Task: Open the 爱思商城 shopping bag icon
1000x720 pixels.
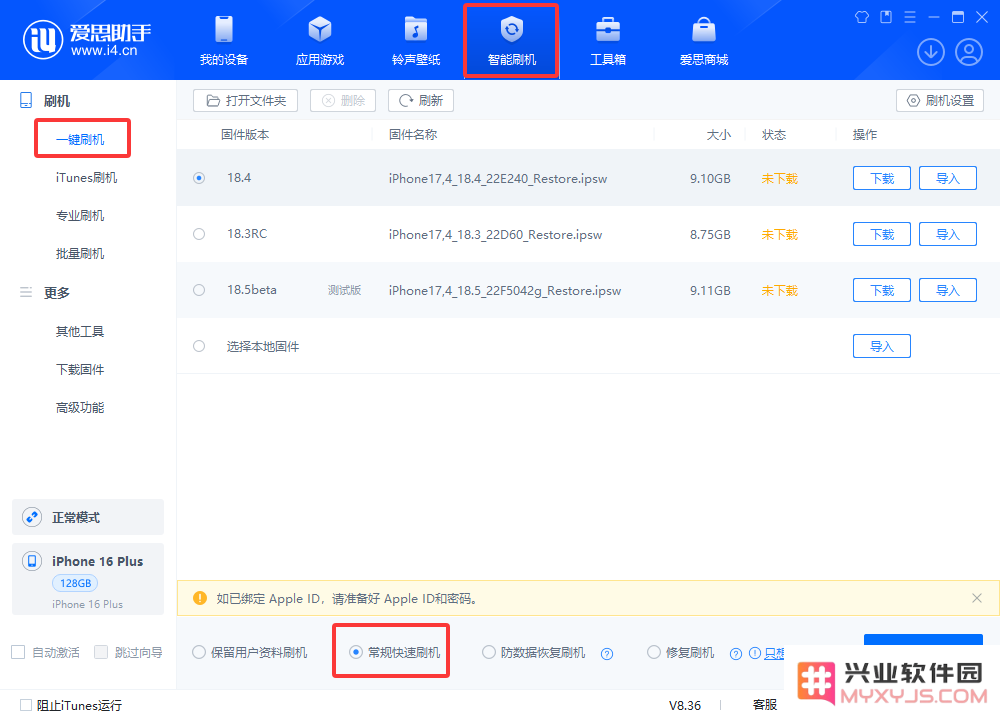Action: tap(704, 29)
